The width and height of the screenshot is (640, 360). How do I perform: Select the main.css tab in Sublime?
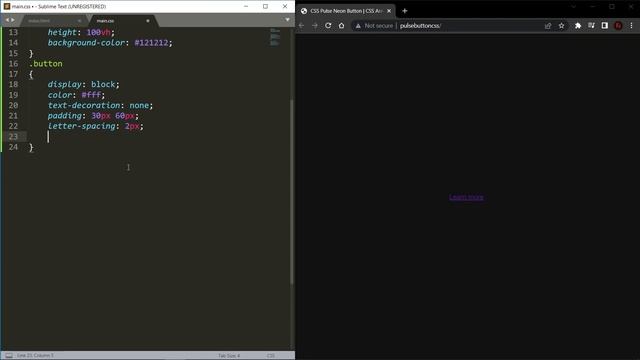105,20
